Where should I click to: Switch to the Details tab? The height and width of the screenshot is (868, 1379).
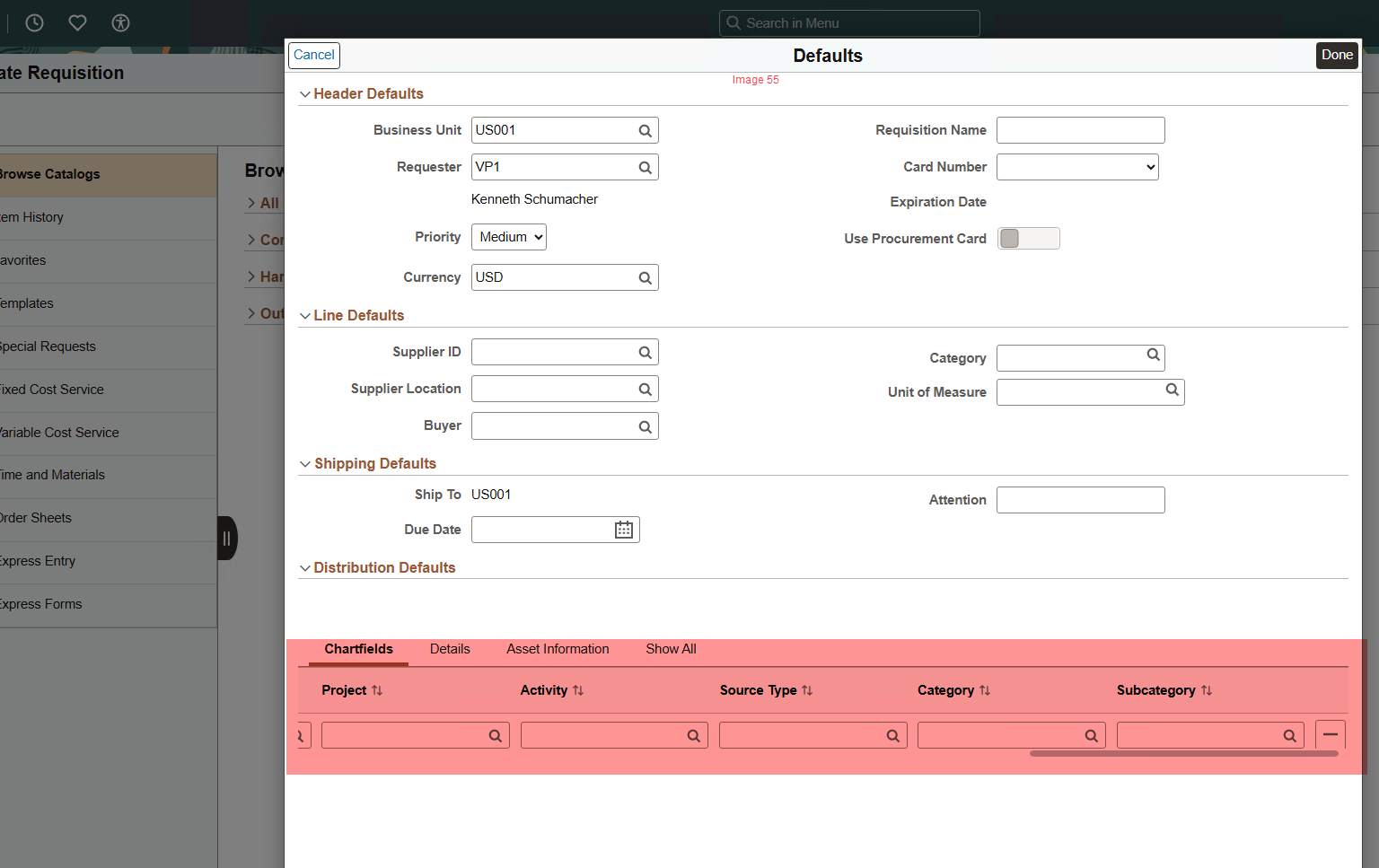[x=450, y=649]
